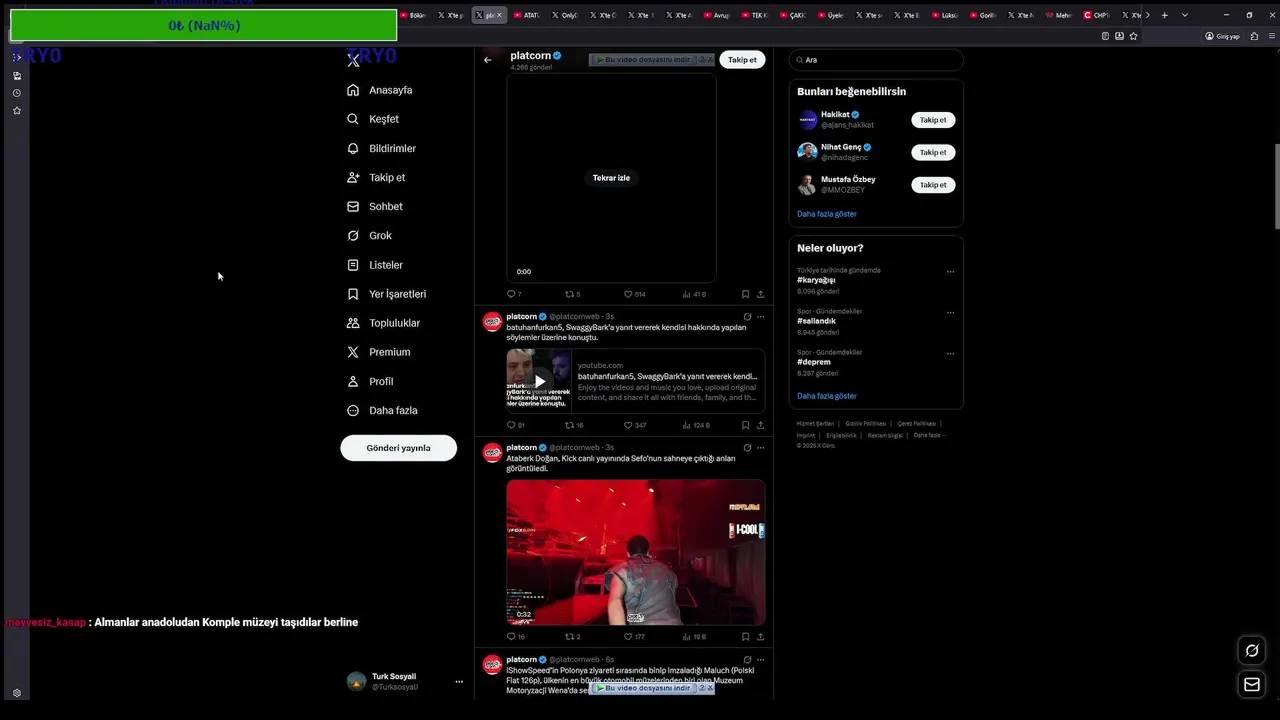Viewport: 1280px width, 720px height.
Task: Like the top video post with 514 likes
Action: point(634,294)
